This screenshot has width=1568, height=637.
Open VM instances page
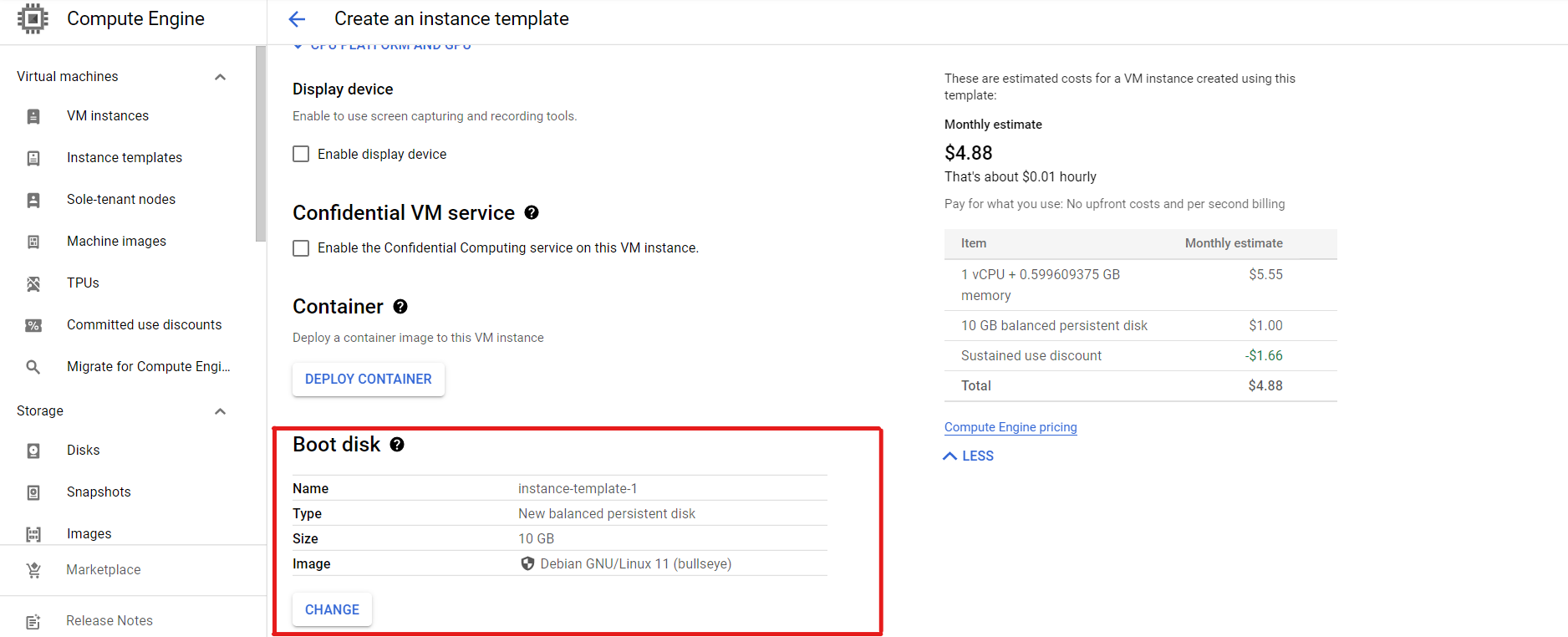coord(108,115)
